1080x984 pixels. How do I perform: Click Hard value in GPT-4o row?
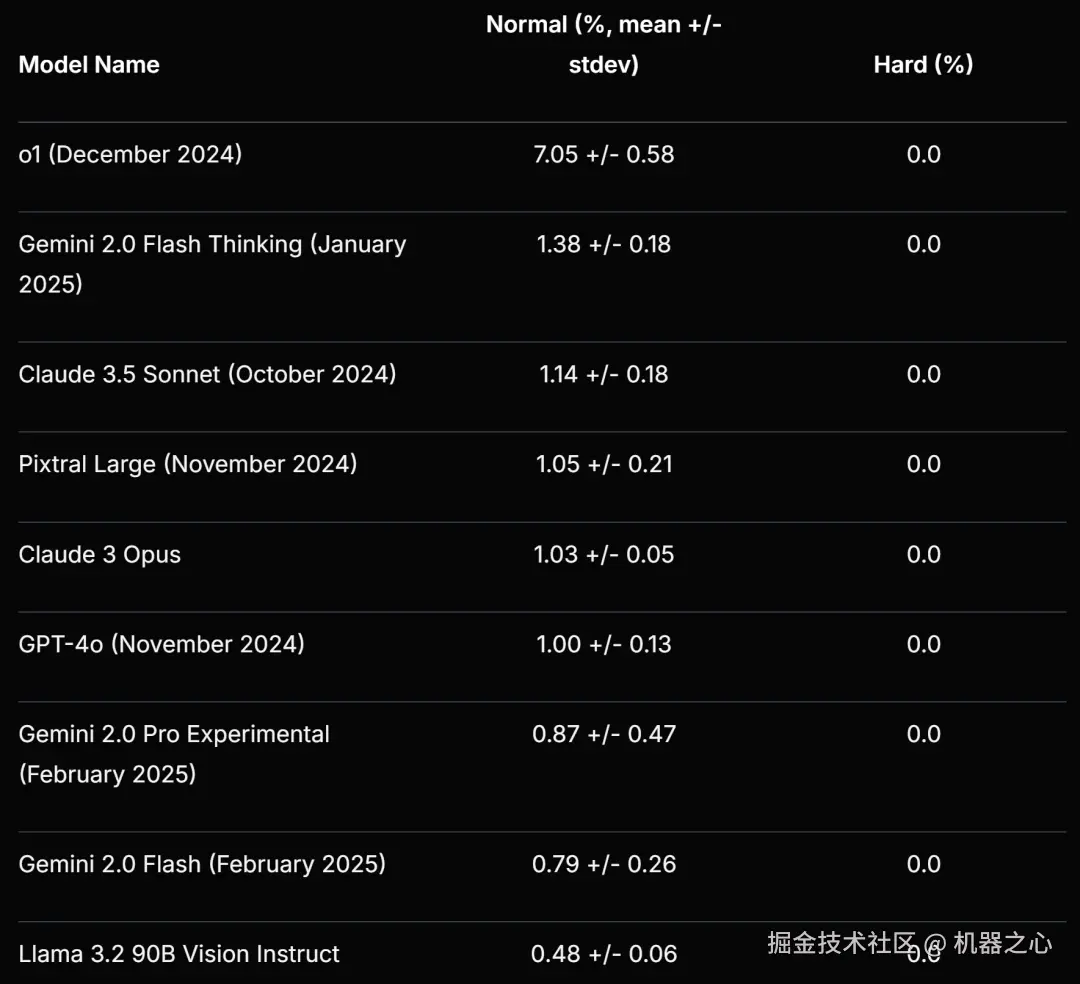924,644
